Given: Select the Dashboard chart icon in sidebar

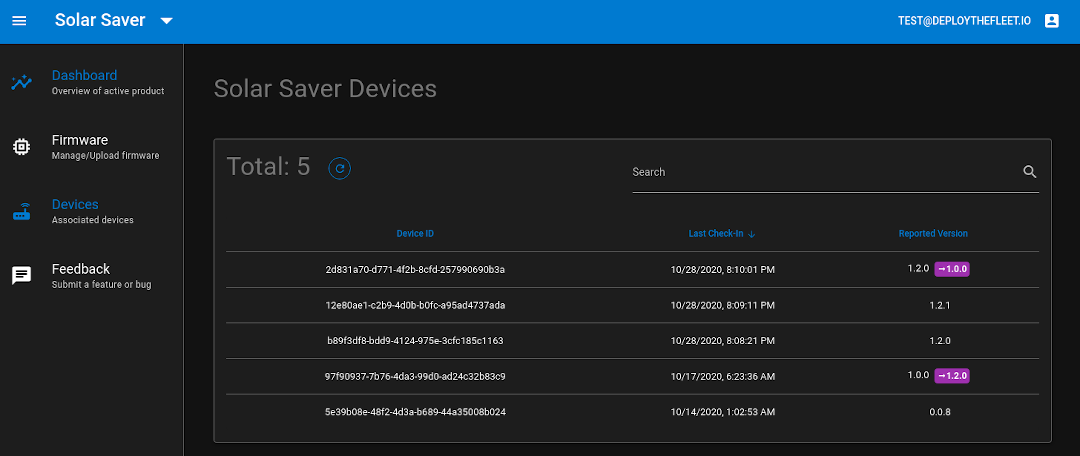Looking at the screenshot, I should 21,83.
